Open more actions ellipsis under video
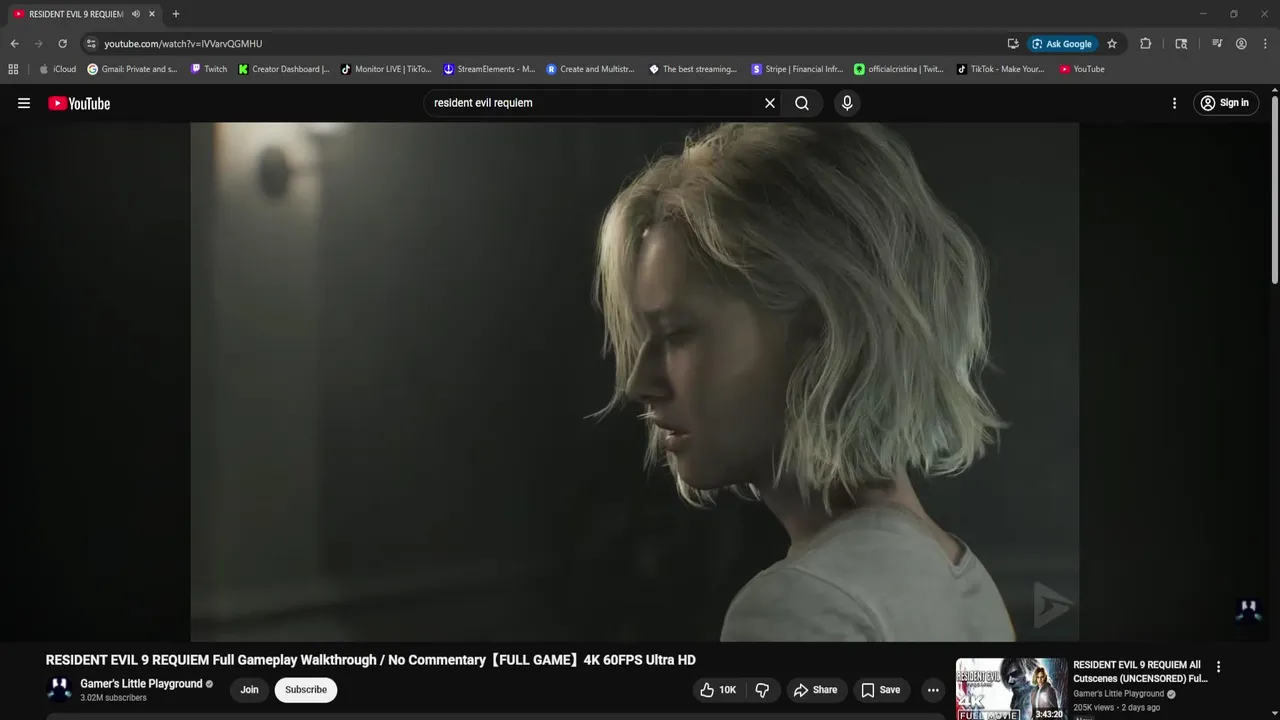Viewport: 1280px width, 720px height. (933, 690)
